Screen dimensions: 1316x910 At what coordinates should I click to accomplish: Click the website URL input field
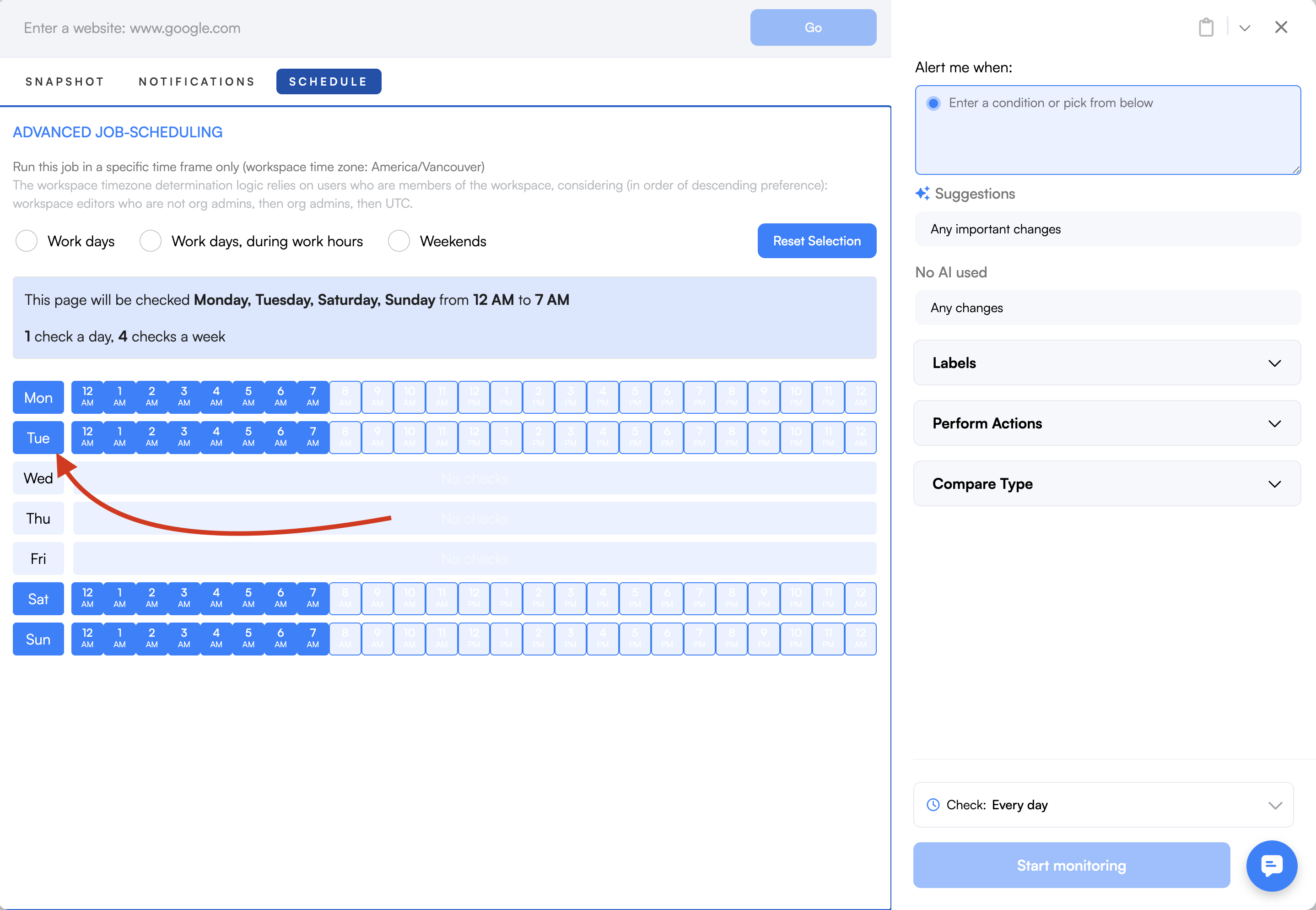click(376, 28)
